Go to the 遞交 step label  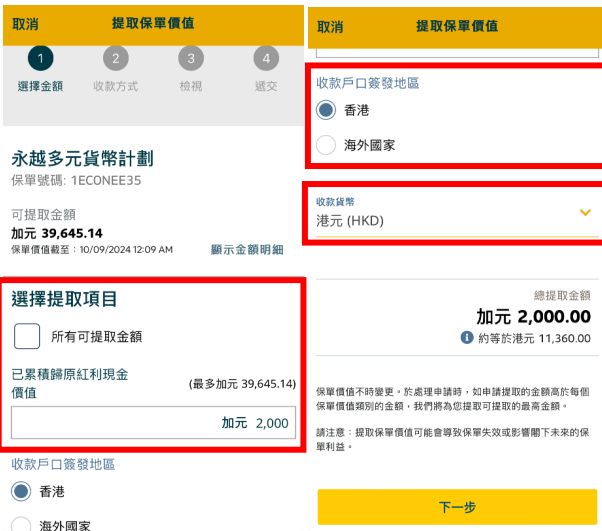pos(265,86)
